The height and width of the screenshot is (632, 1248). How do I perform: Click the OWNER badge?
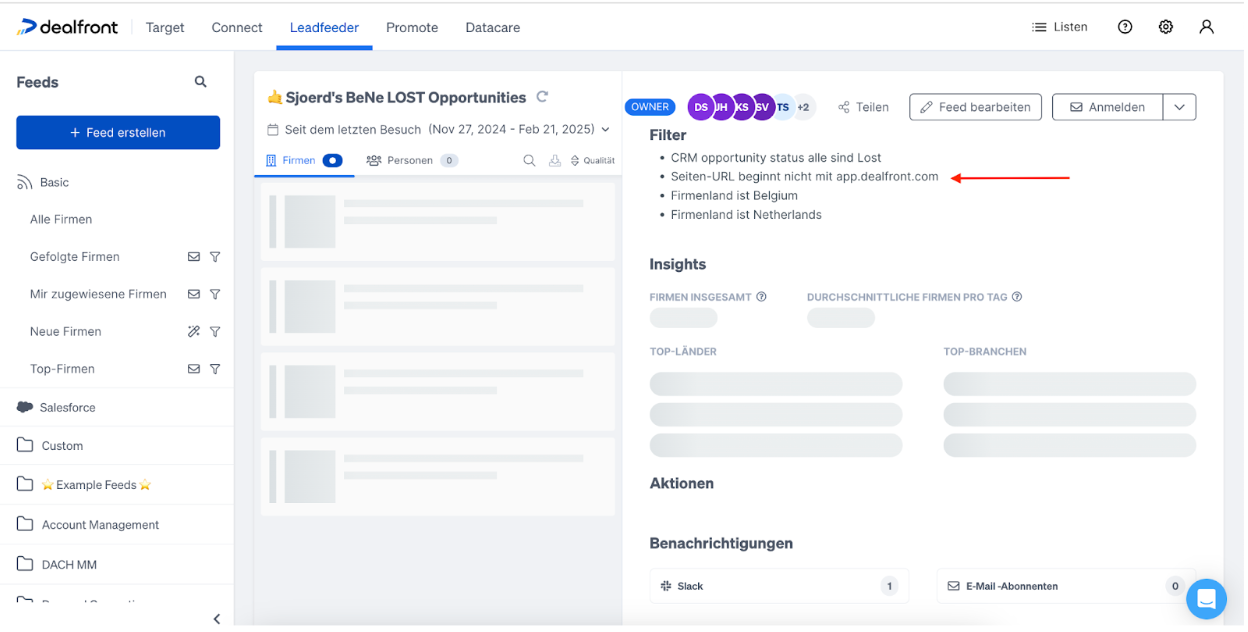pyautogui.click(x=650, y=107)
